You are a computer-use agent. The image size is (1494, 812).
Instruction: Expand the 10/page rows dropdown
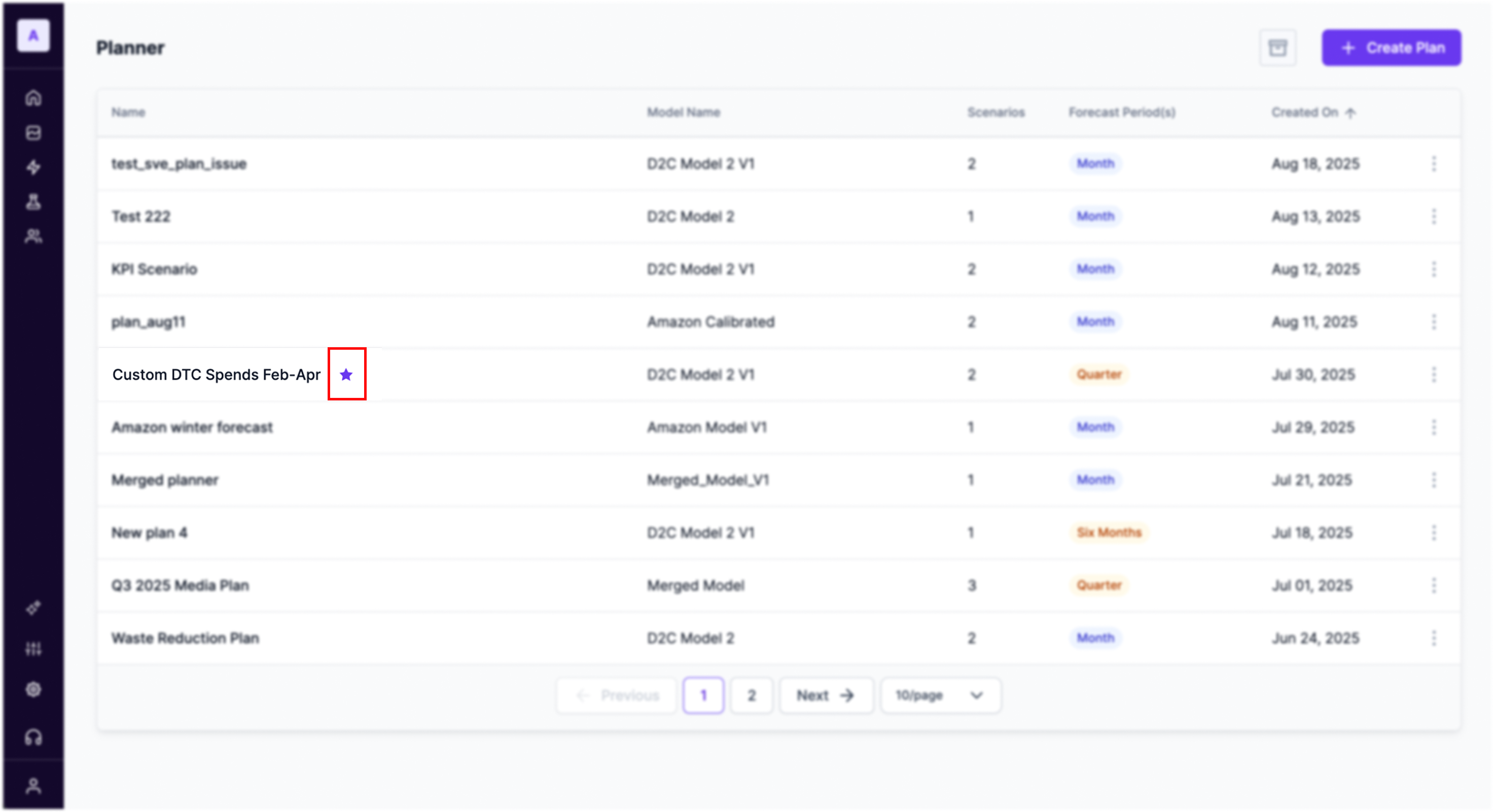click(940, 695)
